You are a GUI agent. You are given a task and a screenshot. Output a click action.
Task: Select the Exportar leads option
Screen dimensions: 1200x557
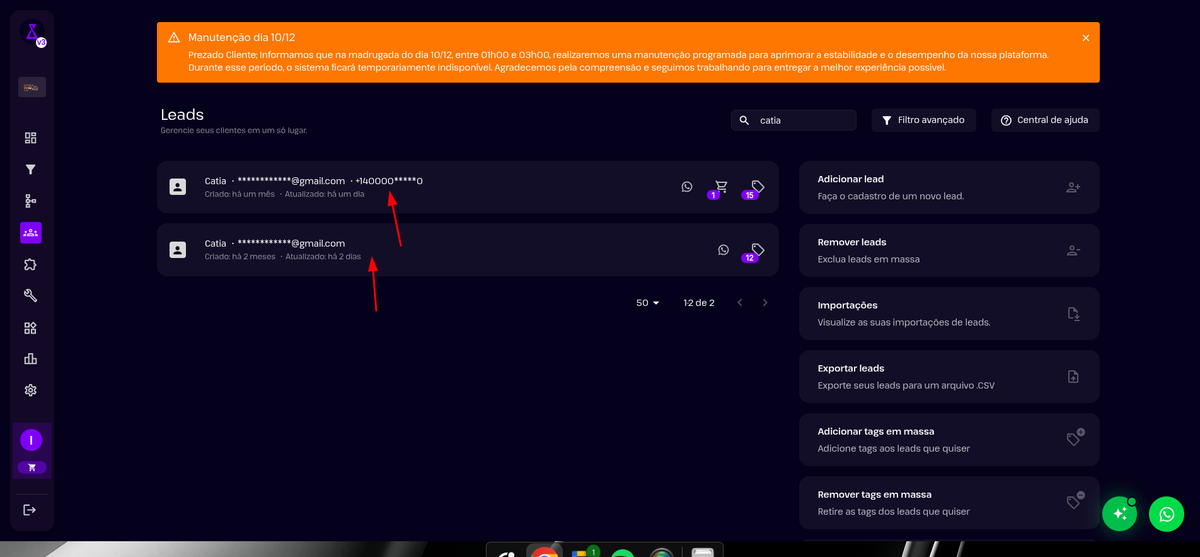[948, 376]
